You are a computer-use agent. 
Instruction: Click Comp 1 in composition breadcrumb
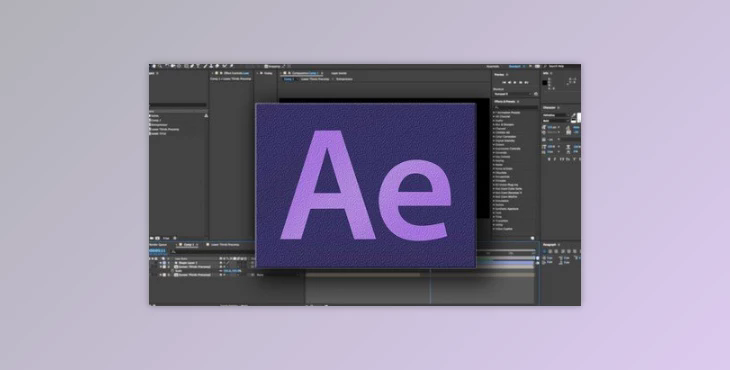pos(289,79)
